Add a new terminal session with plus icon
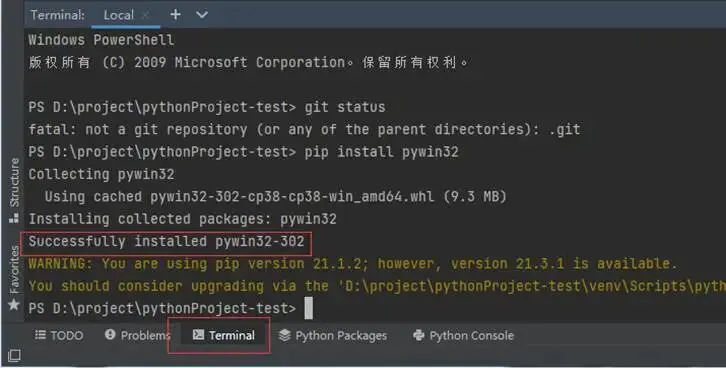 tap(175, 15)
